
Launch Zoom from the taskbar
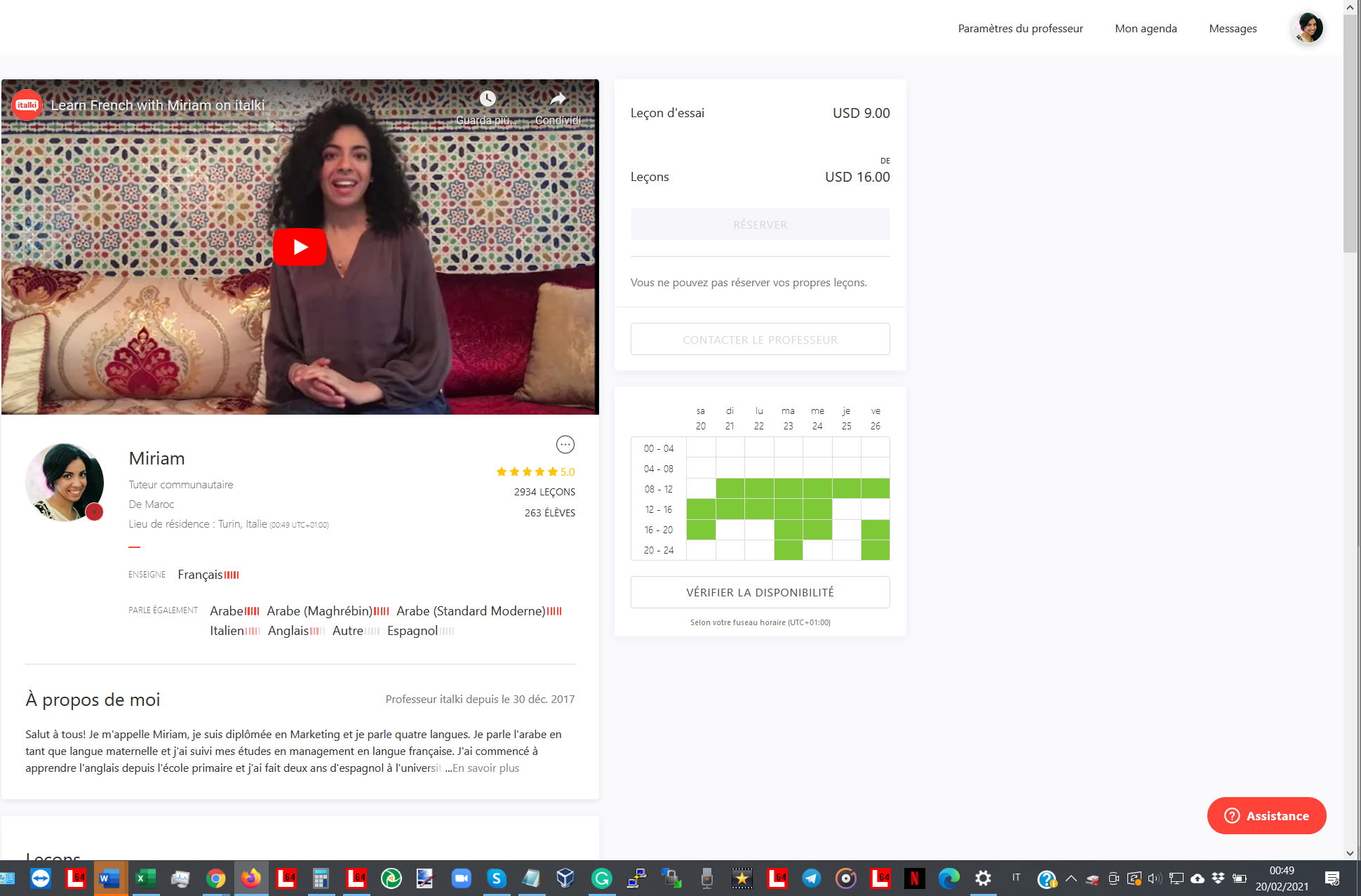coord(461,878)
